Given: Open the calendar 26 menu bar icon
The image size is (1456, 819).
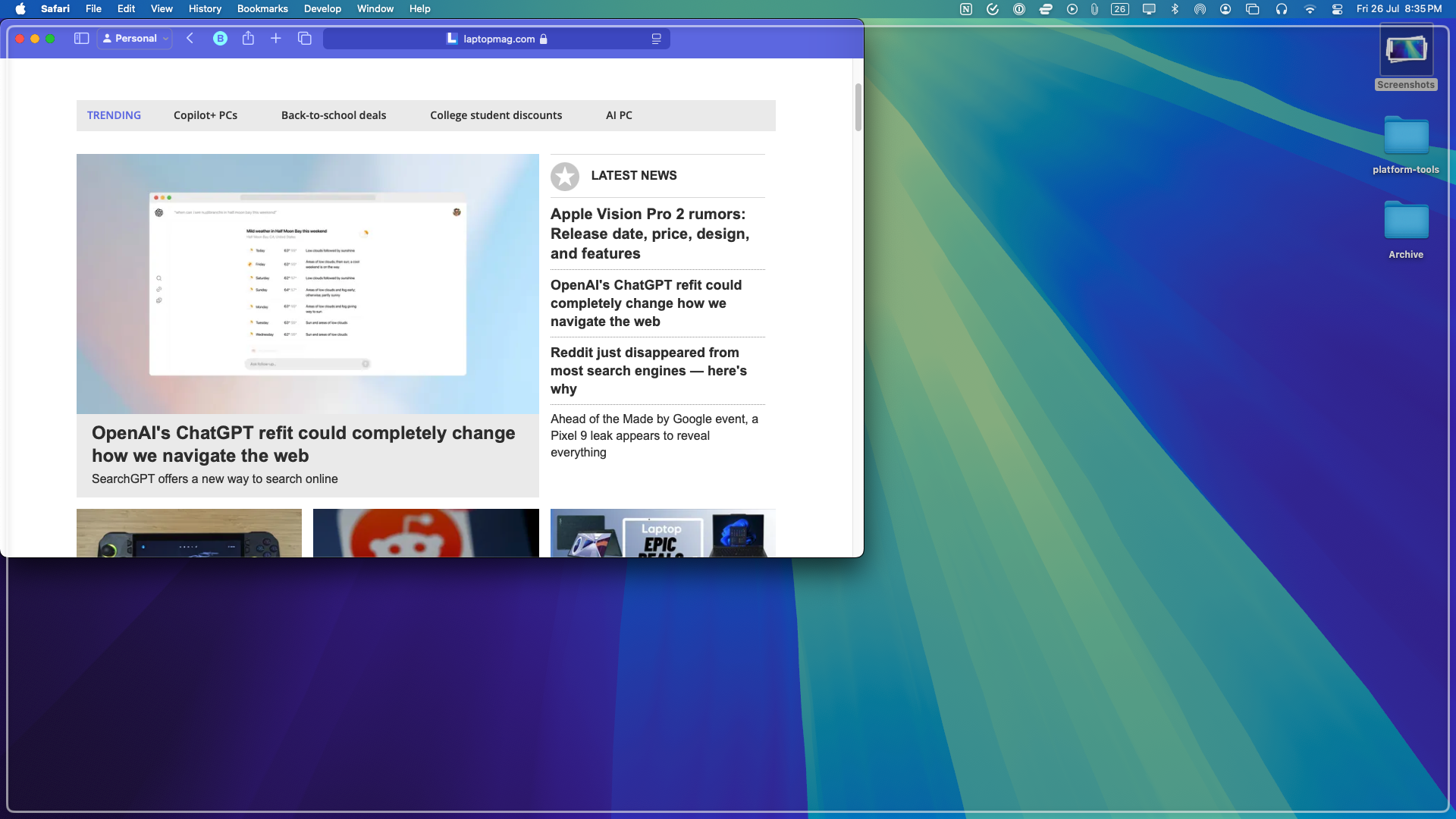Looking at the screenshot, I should [x=1120, y=9].
